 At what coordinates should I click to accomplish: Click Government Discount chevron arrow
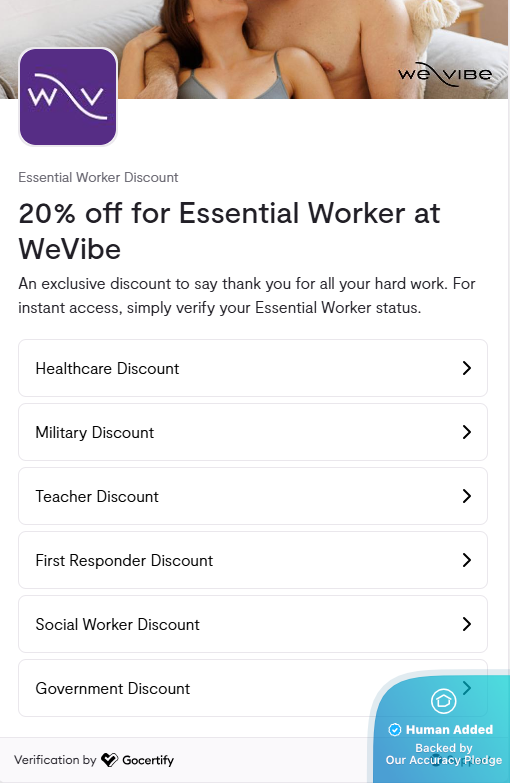tap(467, 688)
